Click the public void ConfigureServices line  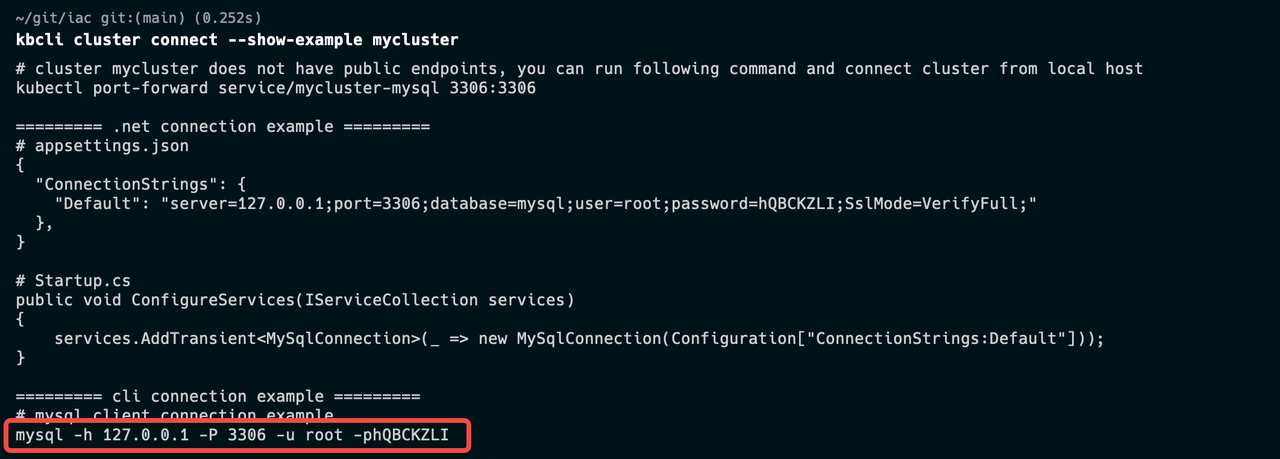point(295,300)
